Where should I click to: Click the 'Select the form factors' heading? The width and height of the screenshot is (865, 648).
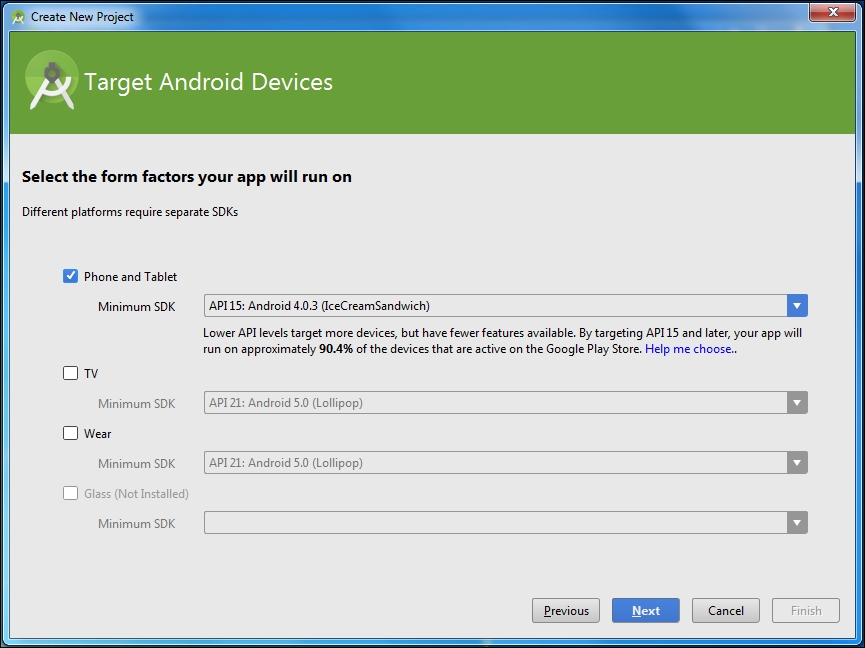point(187,177)
